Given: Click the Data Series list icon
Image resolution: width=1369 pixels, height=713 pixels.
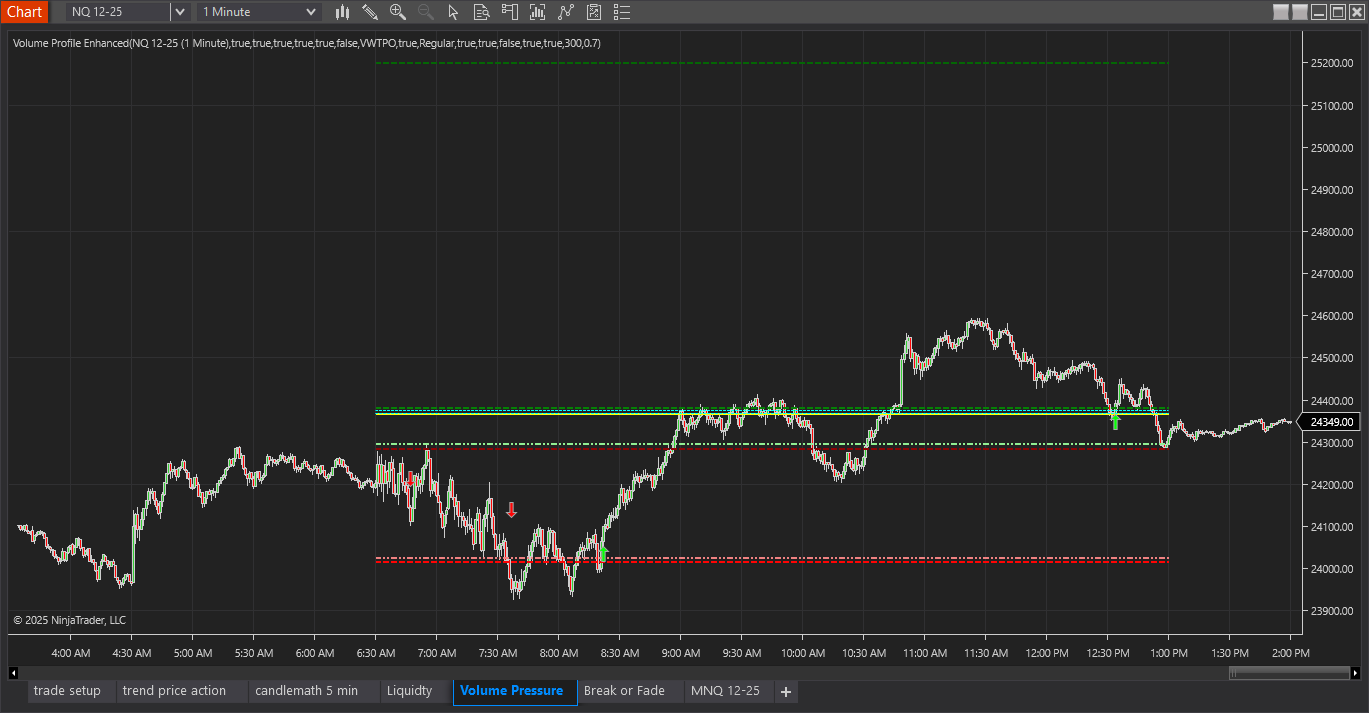Looking at the screenshot, I should coord(621,12).
